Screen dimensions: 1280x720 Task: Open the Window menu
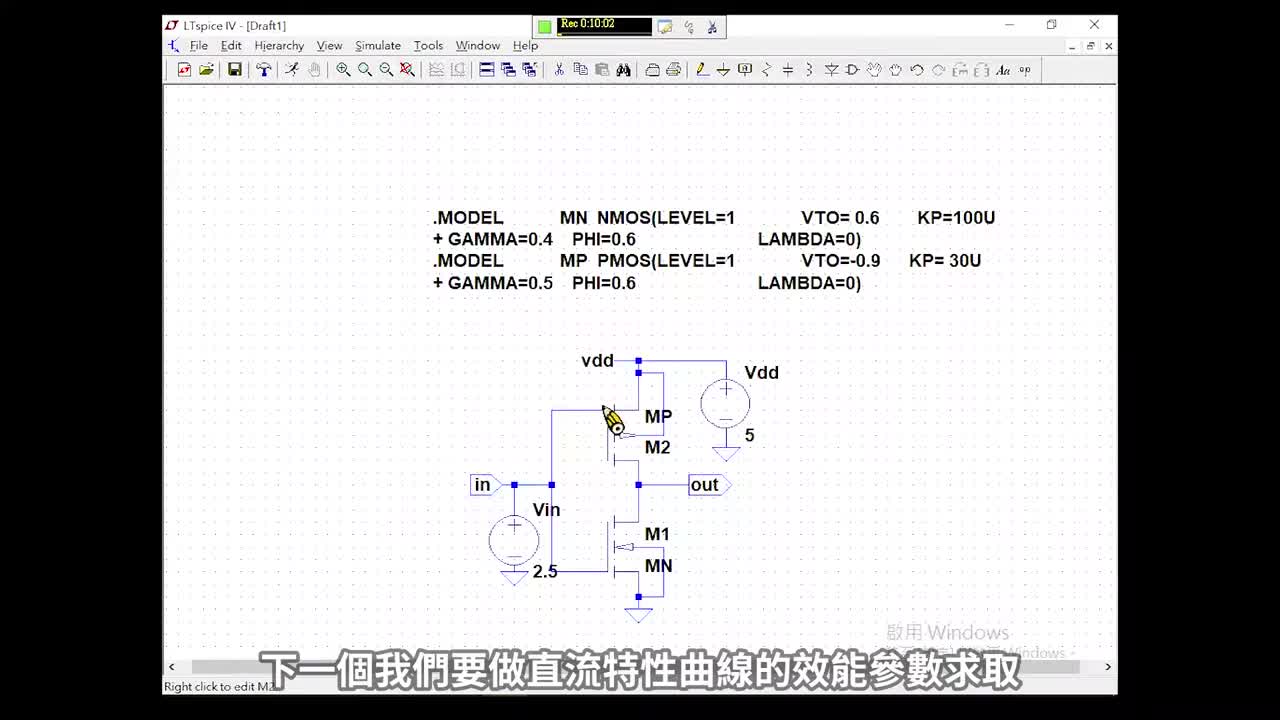pos(478,46)
